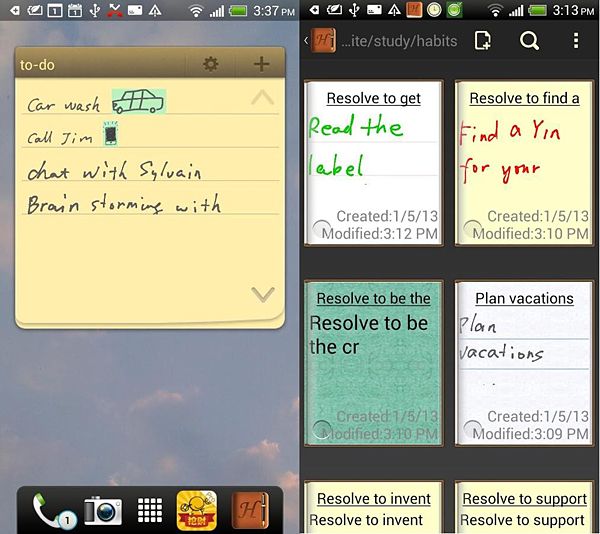Open the to-do widget settings gear

click(210, 64)
